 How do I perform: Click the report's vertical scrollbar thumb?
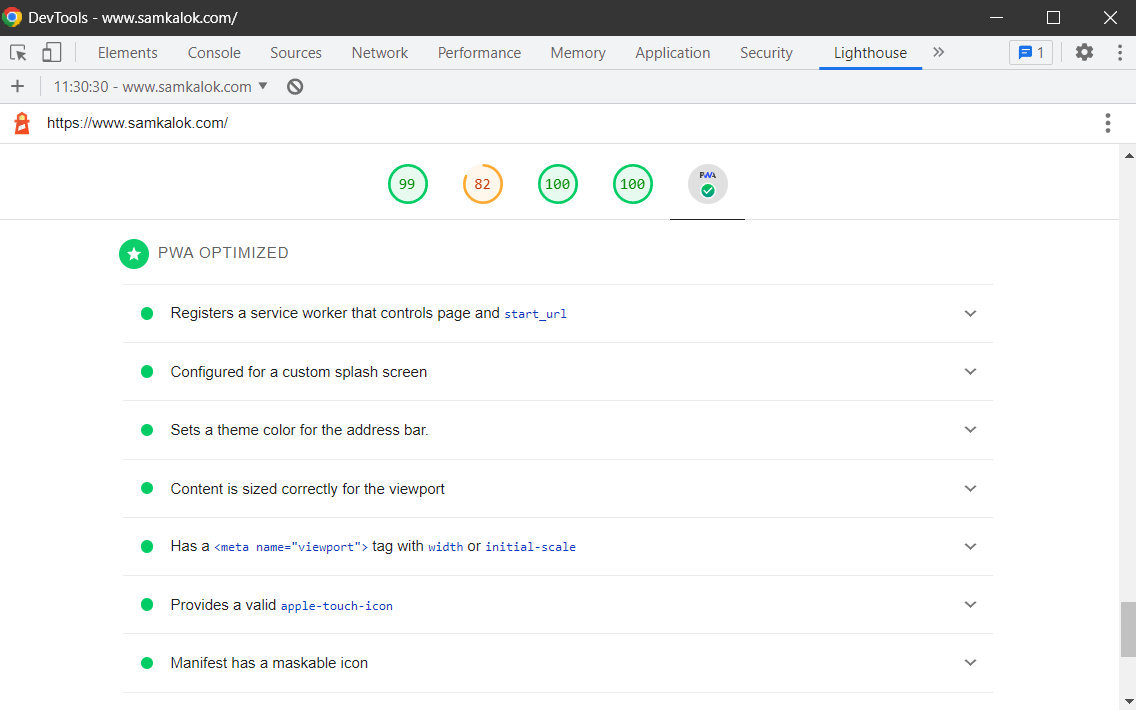(1128, 629)
